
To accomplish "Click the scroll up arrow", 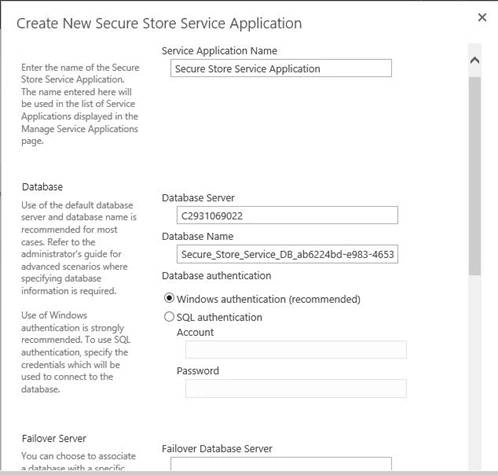I will (x=475, y=60).
